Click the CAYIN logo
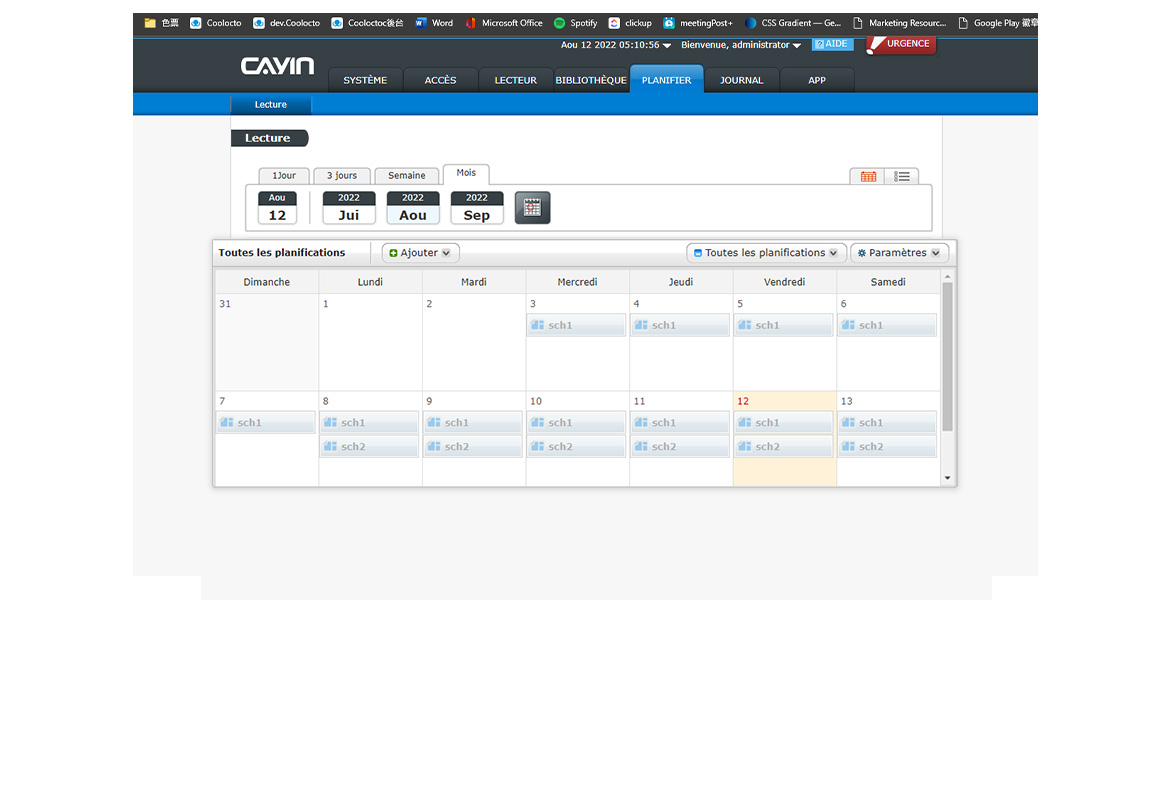The width and height of the screenshot is (1172, 810). click(x=277, y=67)
